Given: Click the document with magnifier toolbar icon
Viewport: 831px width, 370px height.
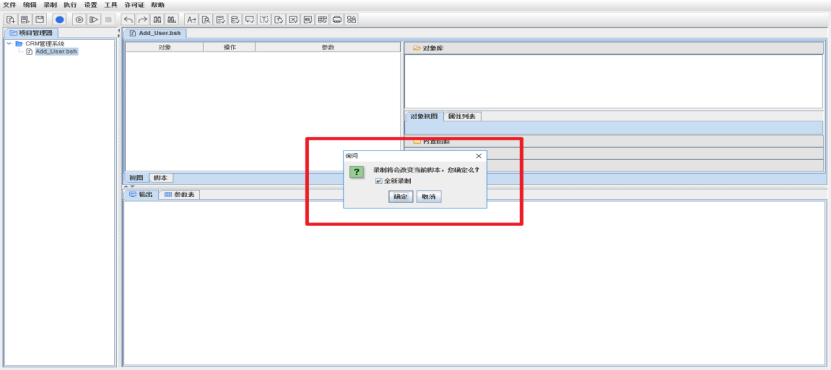Looking at the screenshot, I should (x=206, y=20).
